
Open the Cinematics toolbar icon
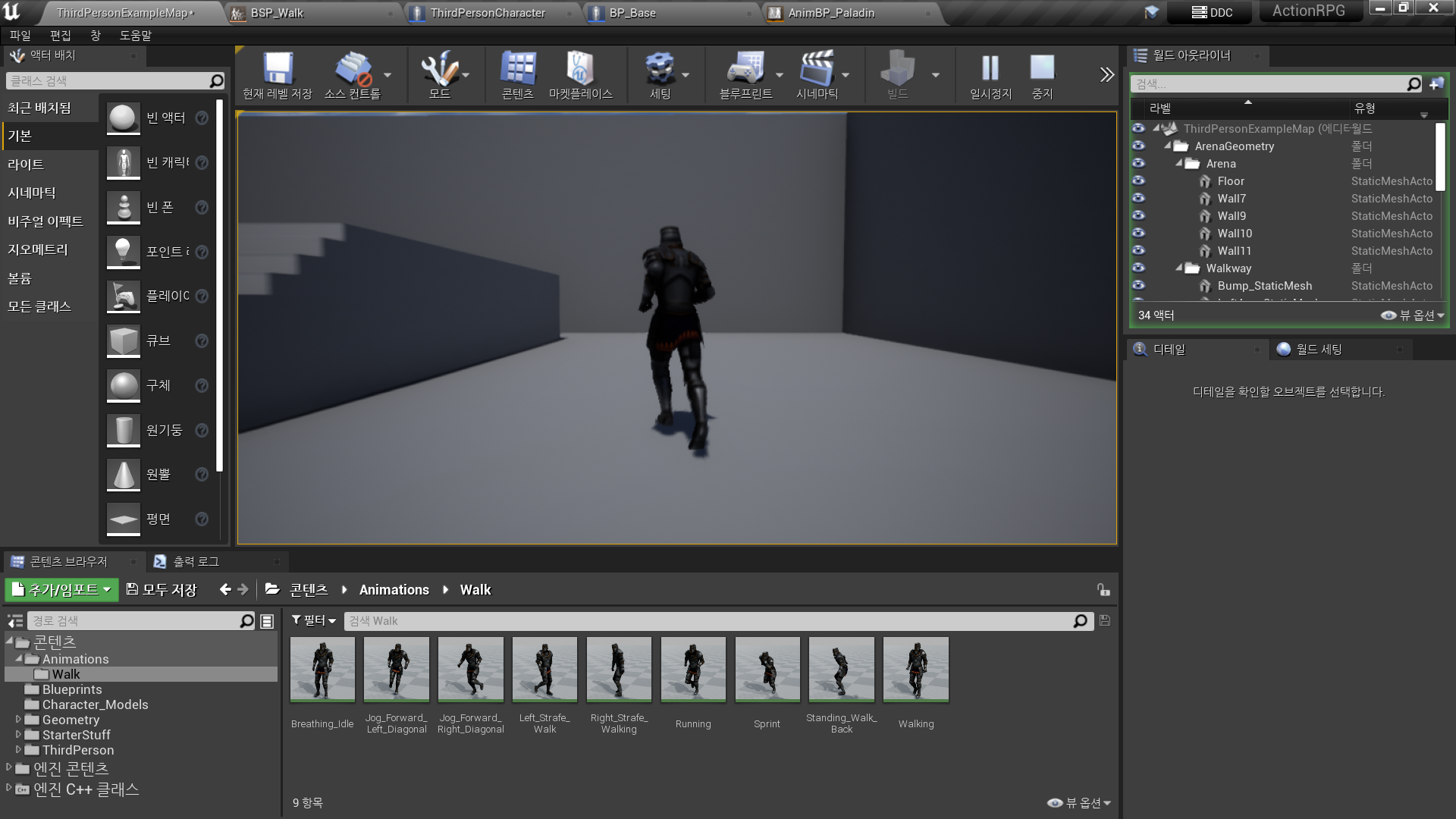(817, 69)
